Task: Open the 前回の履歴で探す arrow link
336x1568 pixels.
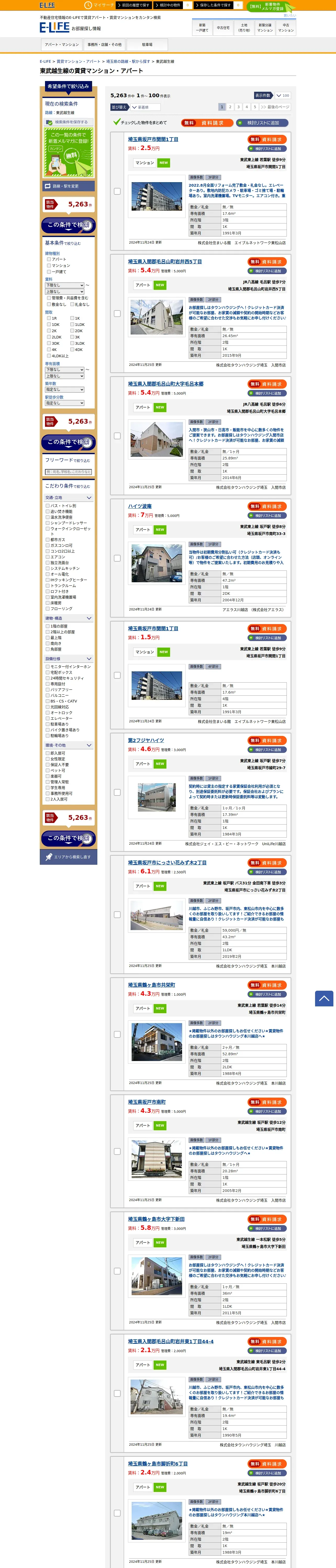Action: click(x=133, y=5)
